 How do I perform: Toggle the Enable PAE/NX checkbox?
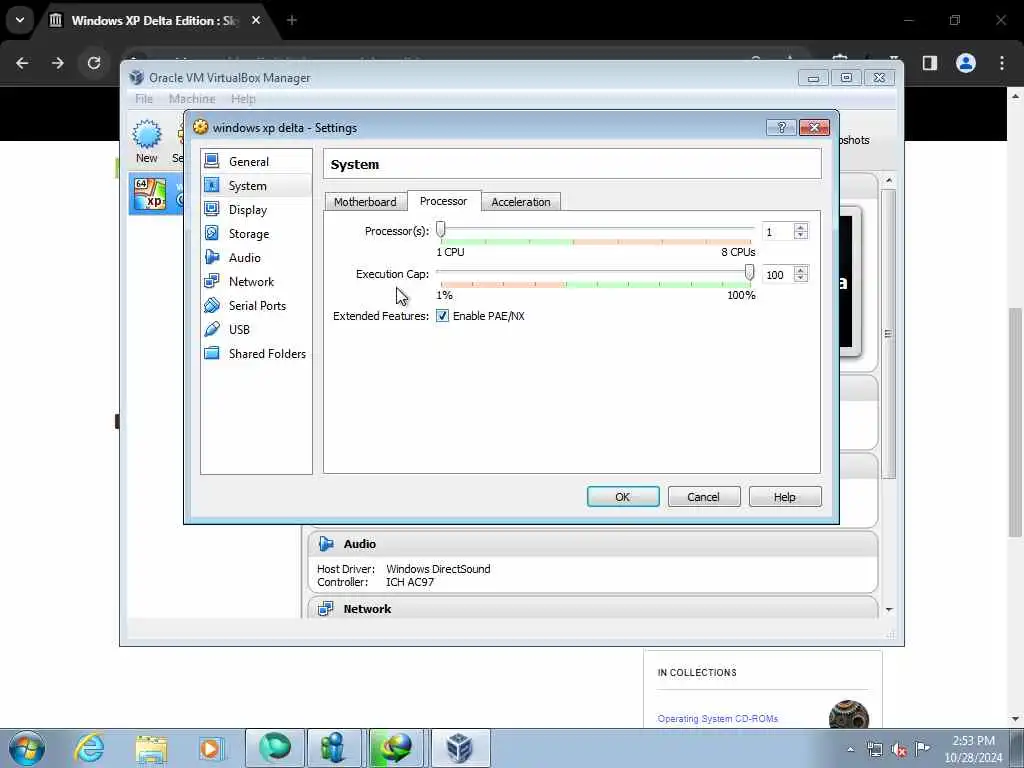point(442,316)
